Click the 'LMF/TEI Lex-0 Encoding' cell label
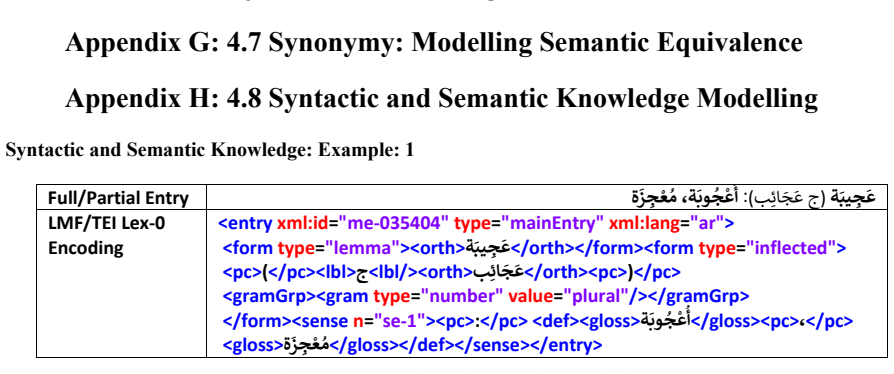Viewport: 894px width, 374px height. (x=107, y=235)
